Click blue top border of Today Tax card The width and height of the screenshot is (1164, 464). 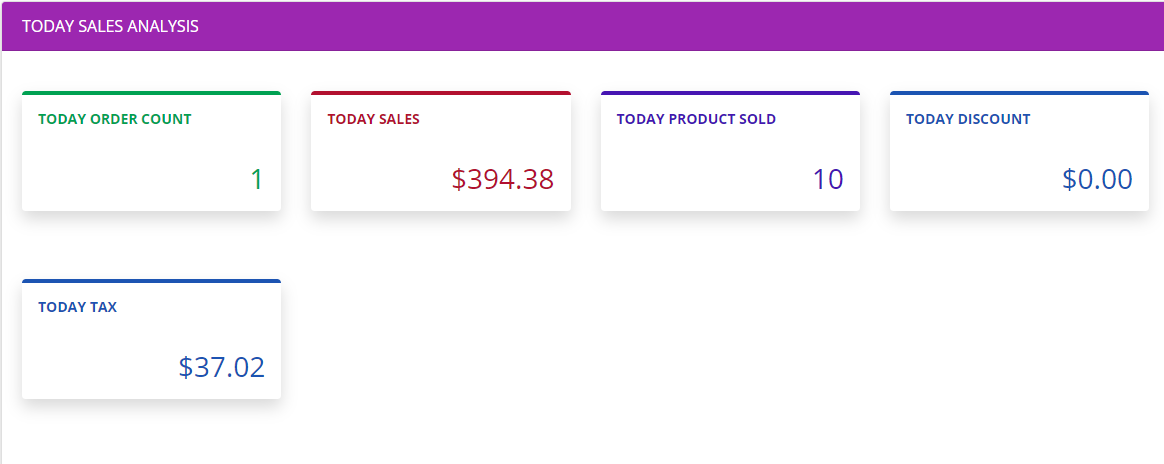[151, 281]
